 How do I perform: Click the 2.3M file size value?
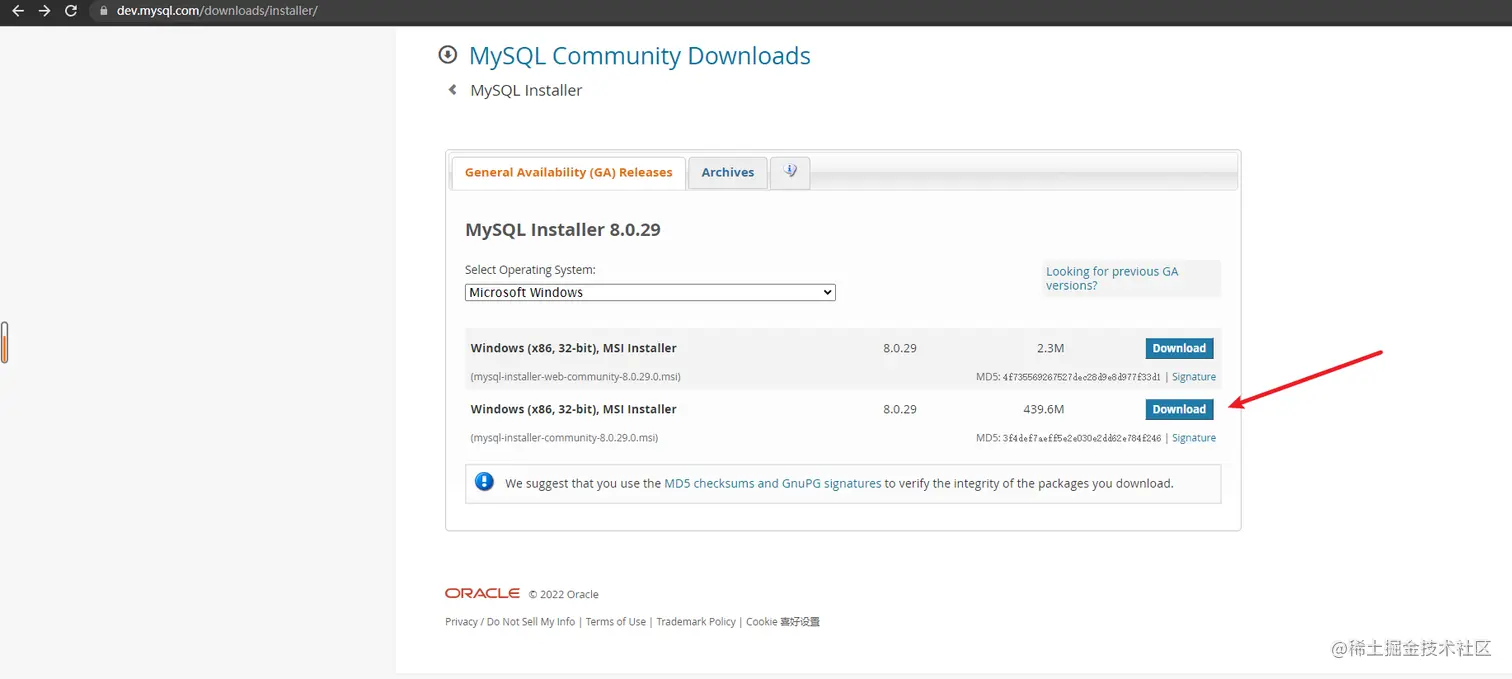pyautogui.click(x=1050, y=348)
